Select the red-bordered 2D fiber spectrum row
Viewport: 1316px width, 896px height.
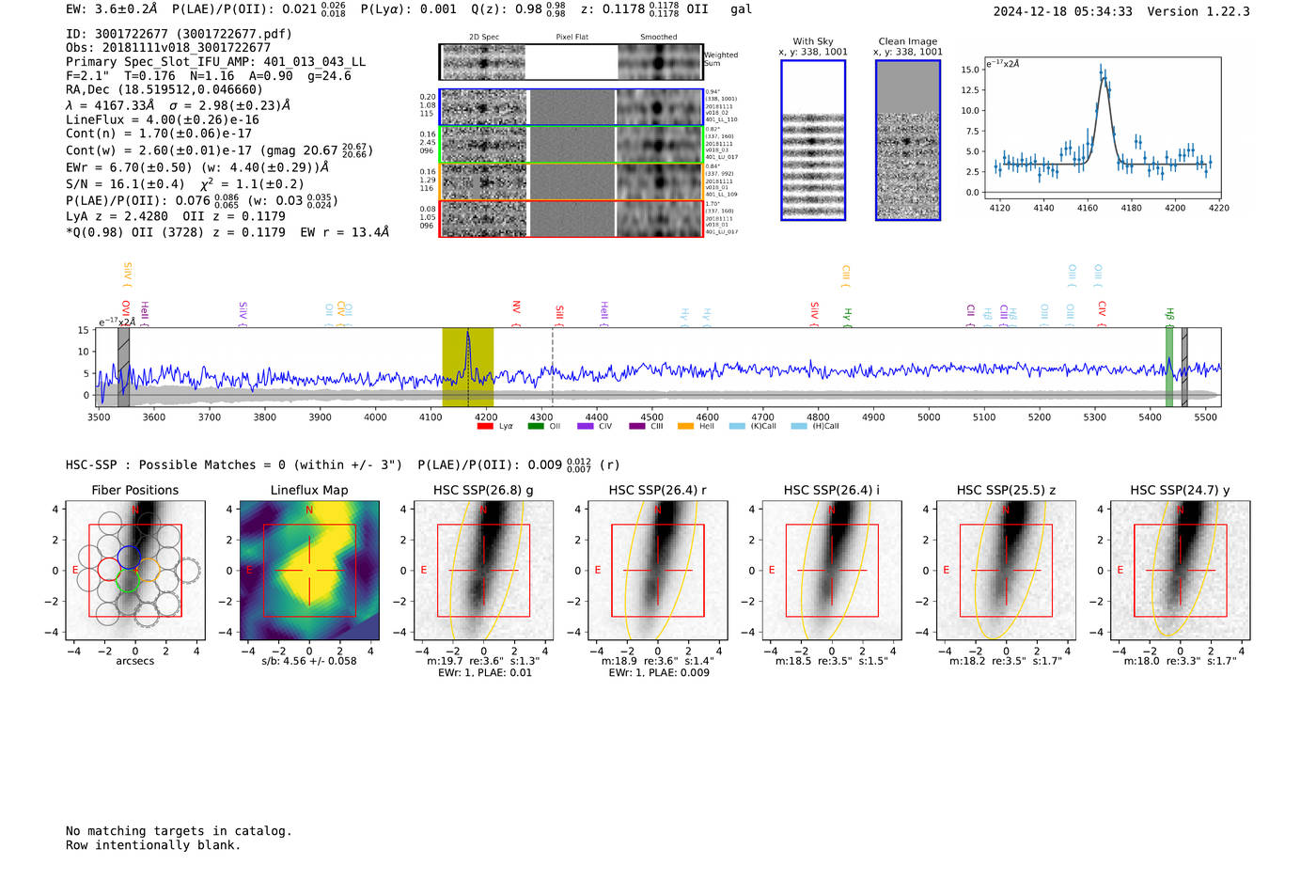(x=571, y=218)
